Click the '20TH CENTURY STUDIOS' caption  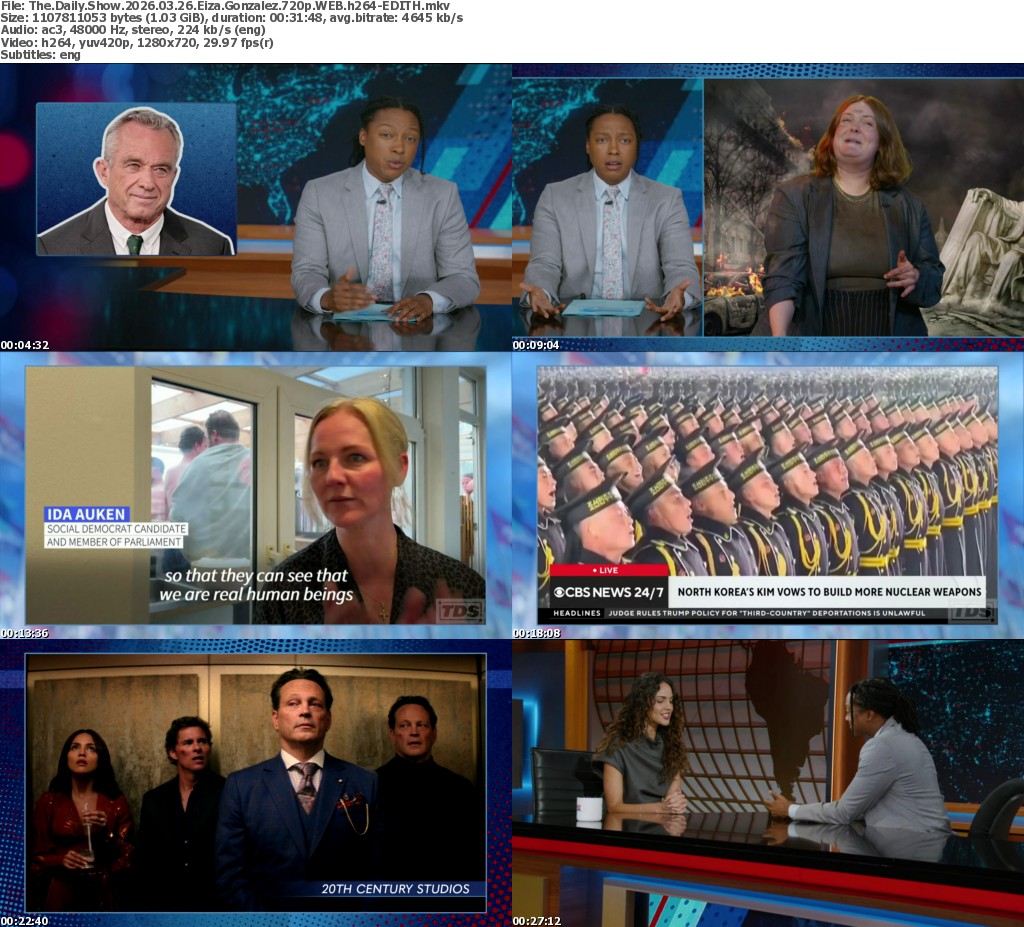point(396,888)
